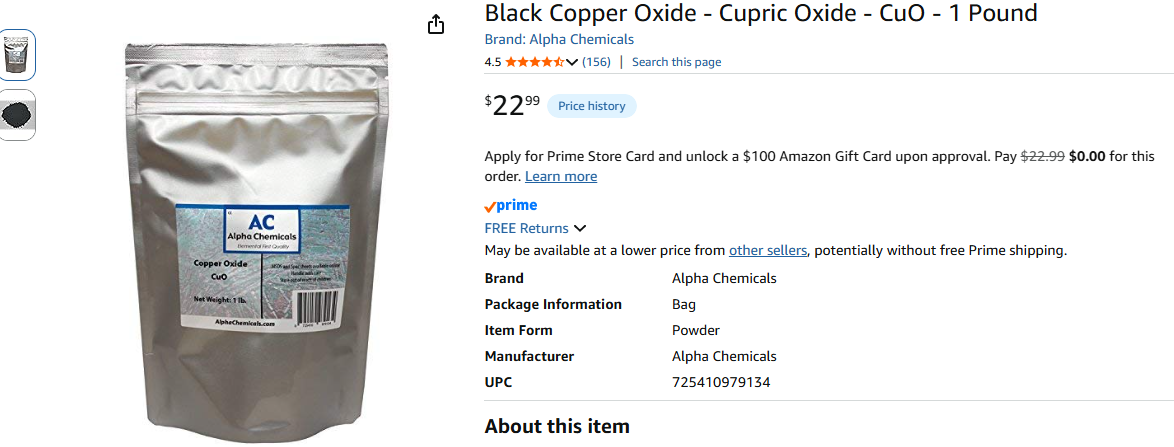
Task: Expand the FREE Returns chevron arrow
Action: pyautogui.click(x=580, y=229)
